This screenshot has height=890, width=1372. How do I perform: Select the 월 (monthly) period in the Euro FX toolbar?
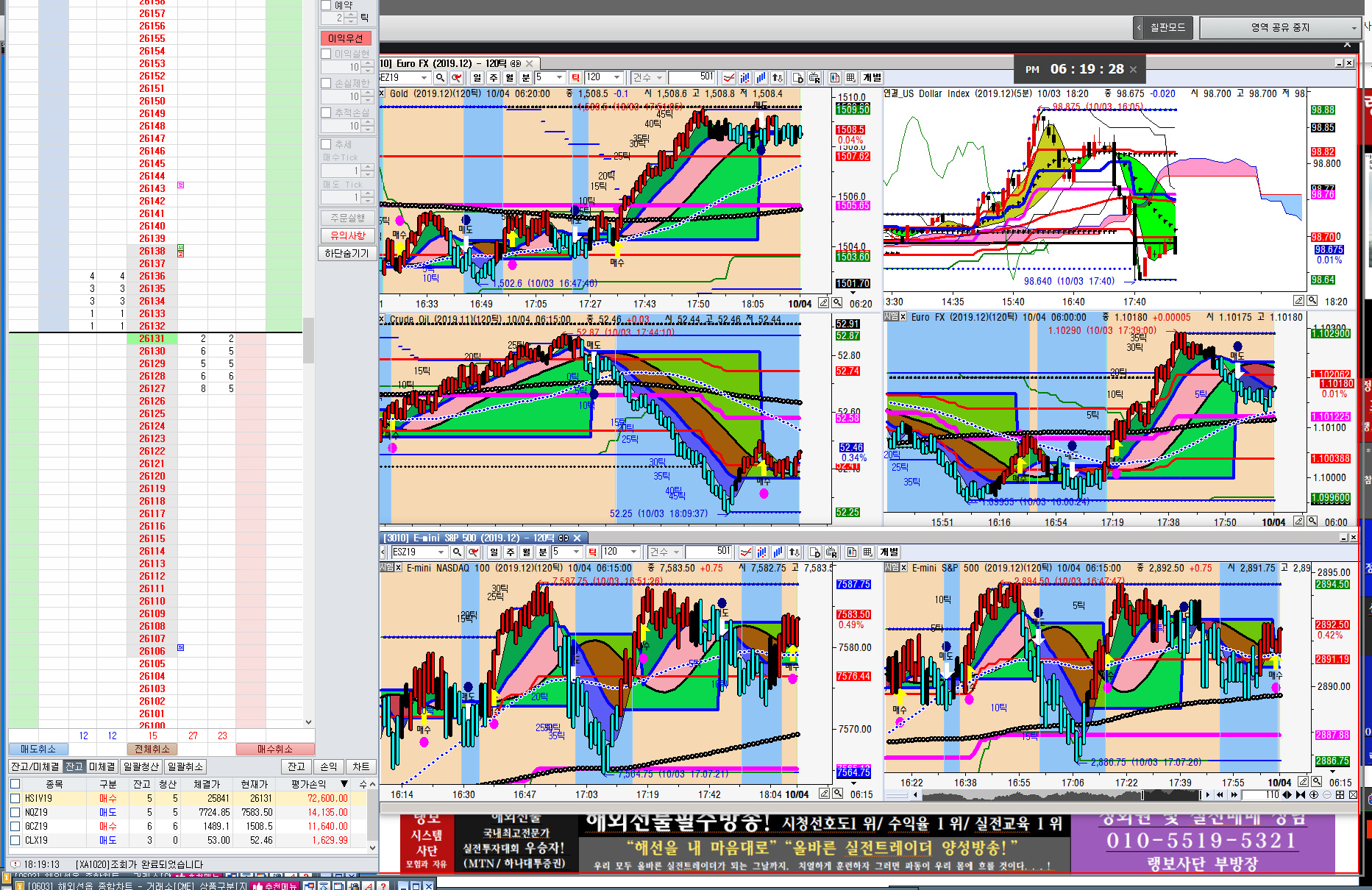509,78
